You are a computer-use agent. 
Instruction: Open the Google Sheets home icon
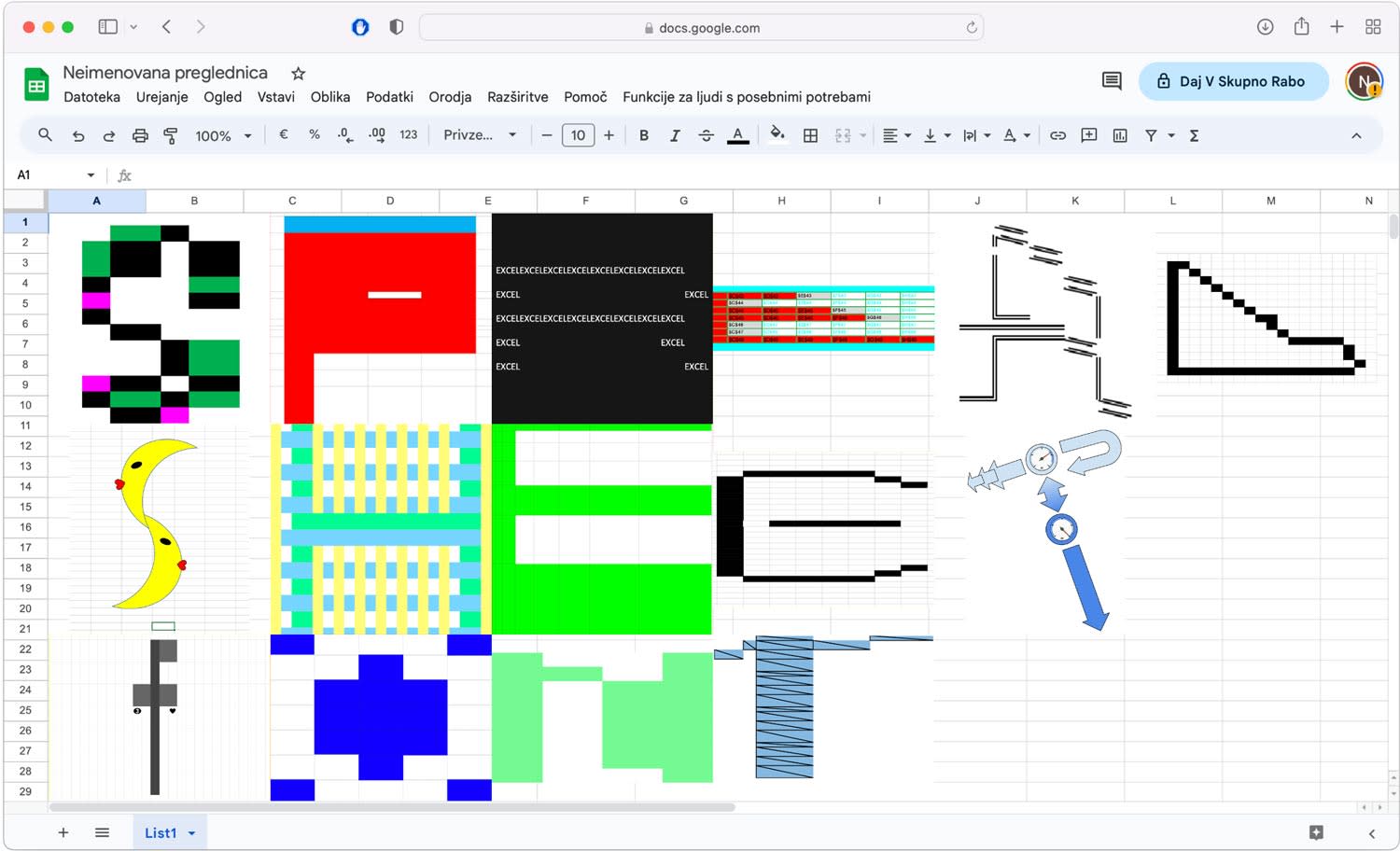point(36,85)
